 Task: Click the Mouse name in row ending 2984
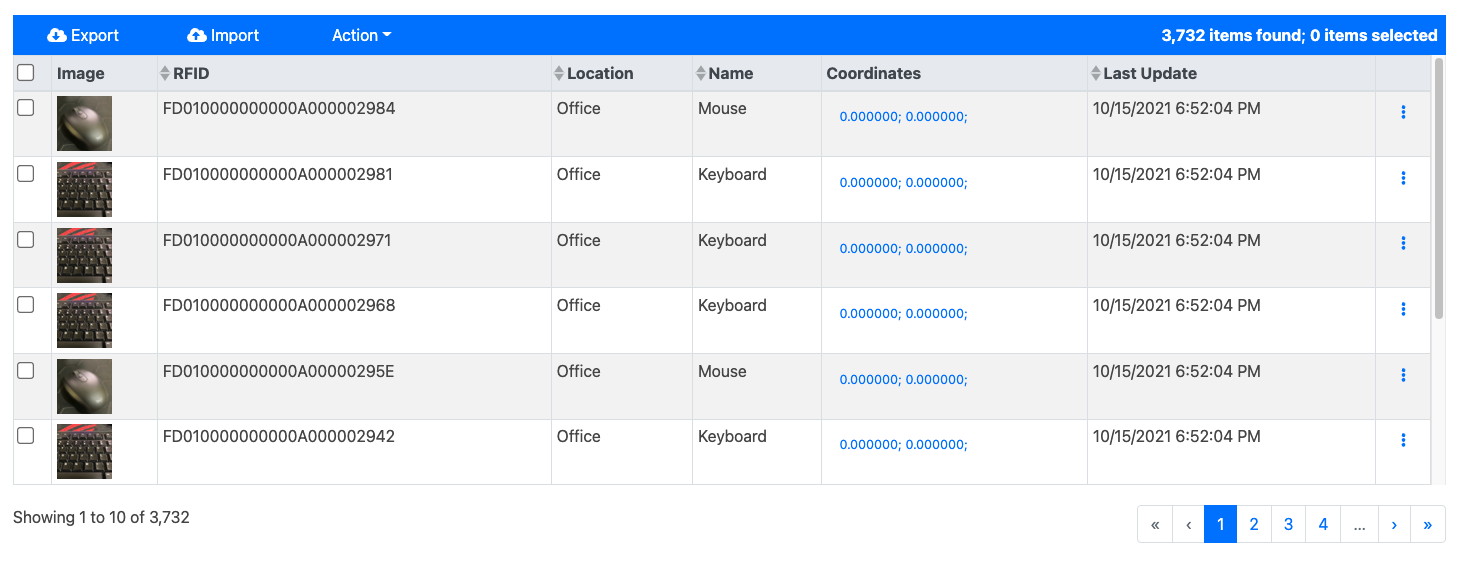pyautogui.click(x=722, y=108)
